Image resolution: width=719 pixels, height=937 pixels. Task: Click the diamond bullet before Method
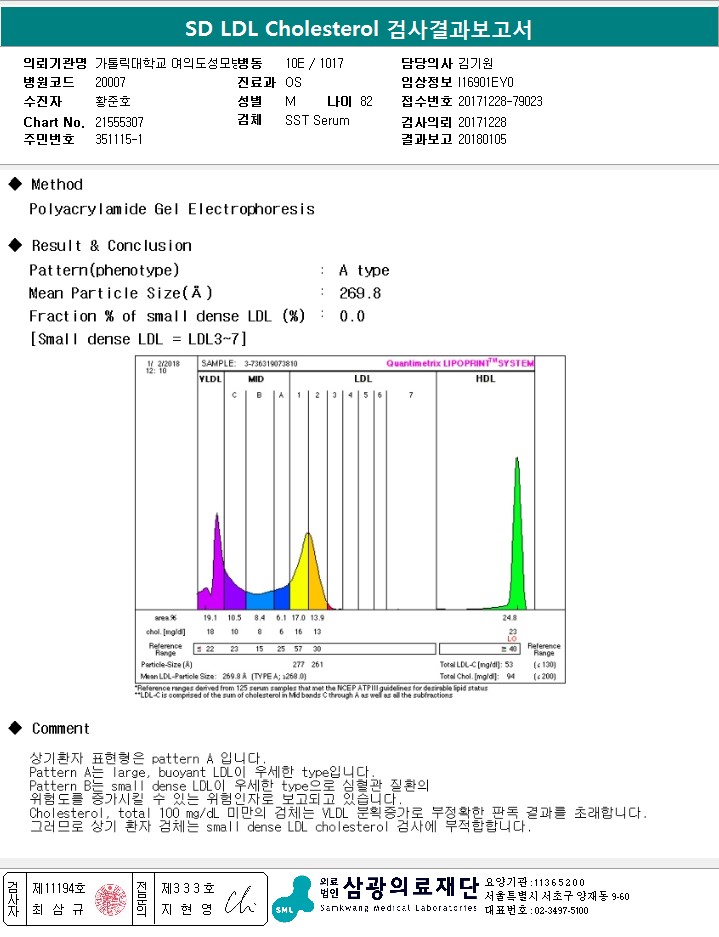click(x=16, y=184)
